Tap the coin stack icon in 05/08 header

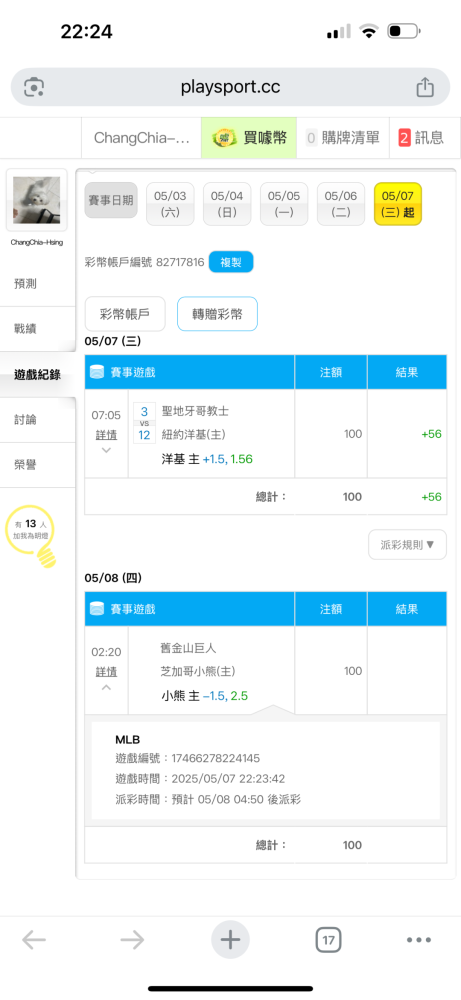[97, 609]
